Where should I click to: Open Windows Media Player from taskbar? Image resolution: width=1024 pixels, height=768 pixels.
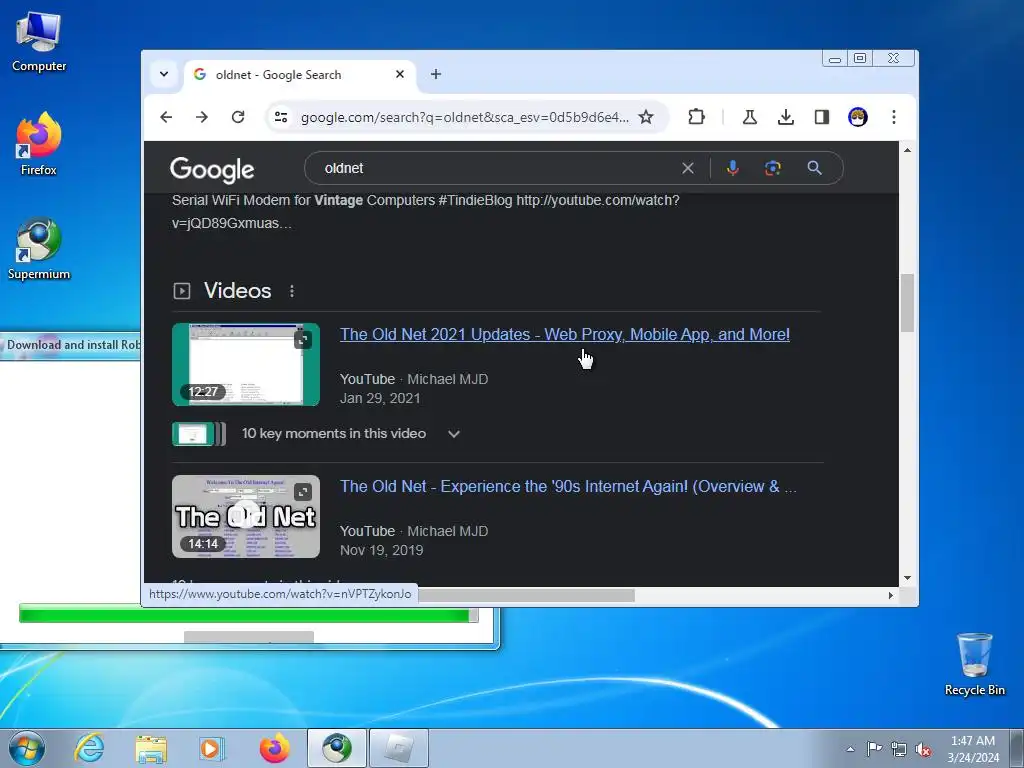212,748
